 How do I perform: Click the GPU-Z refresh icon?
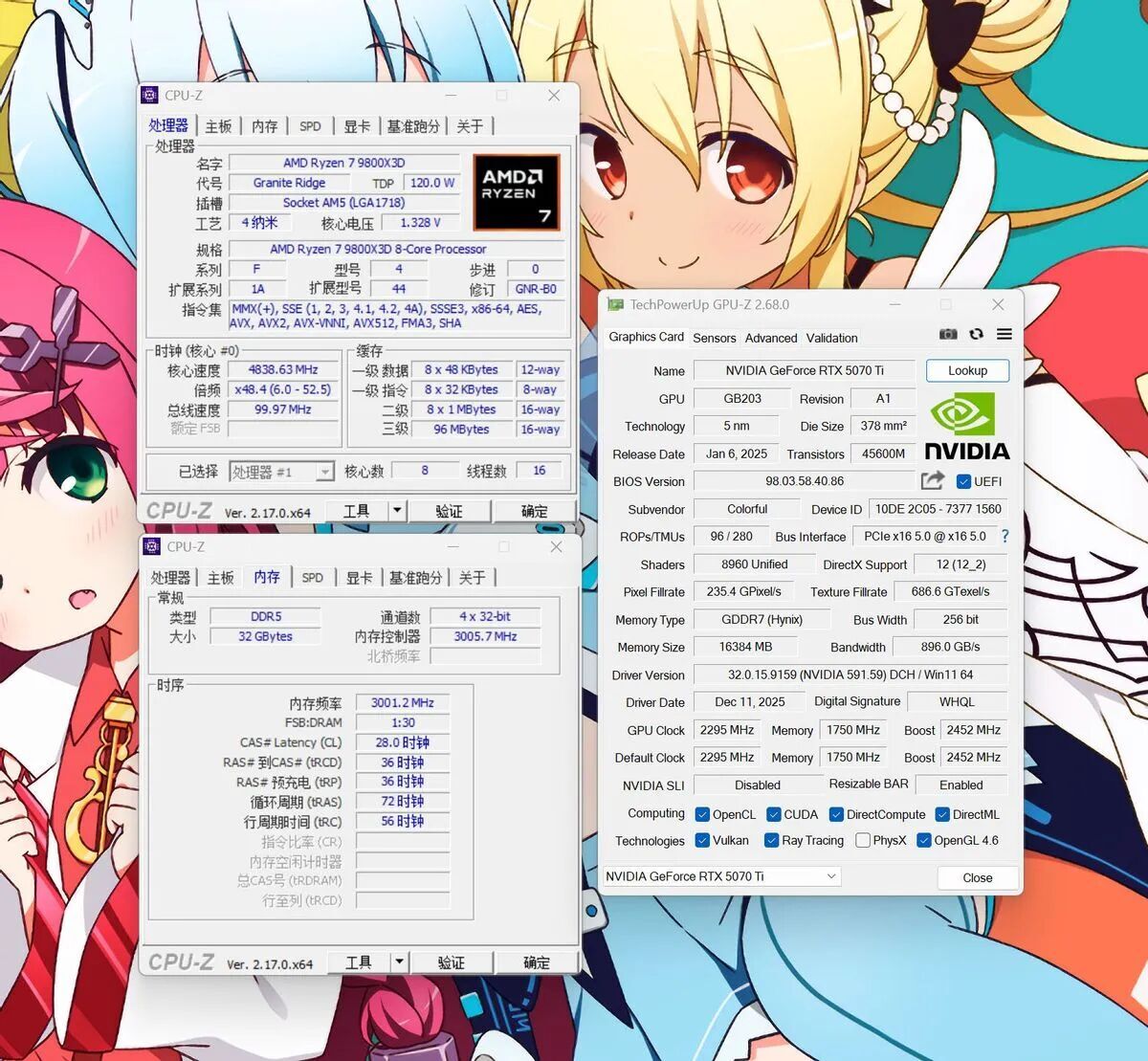pos(976,334)
